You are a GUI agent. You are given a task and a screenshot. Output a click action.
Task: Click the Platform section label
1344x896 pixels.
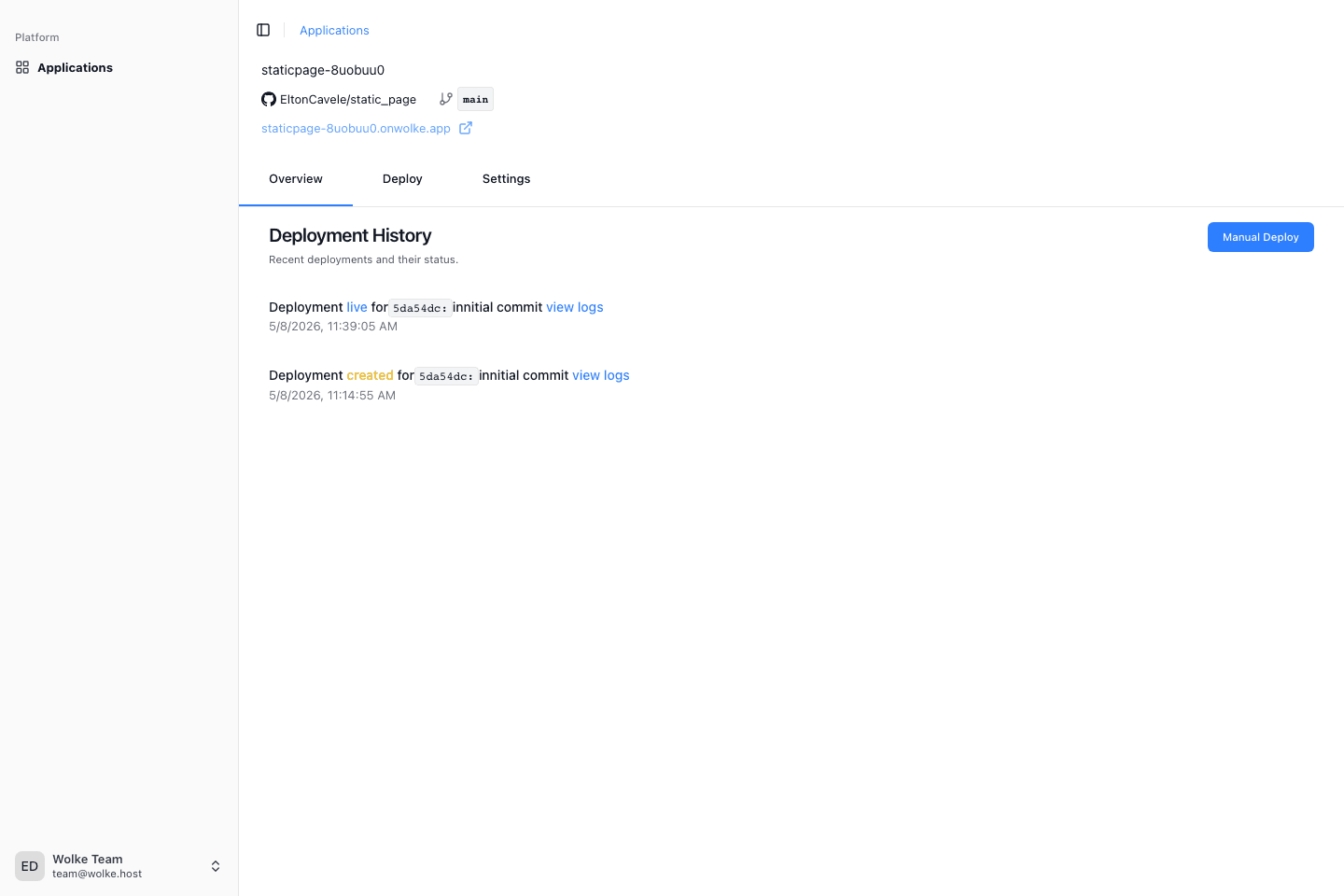pos(37,37)
